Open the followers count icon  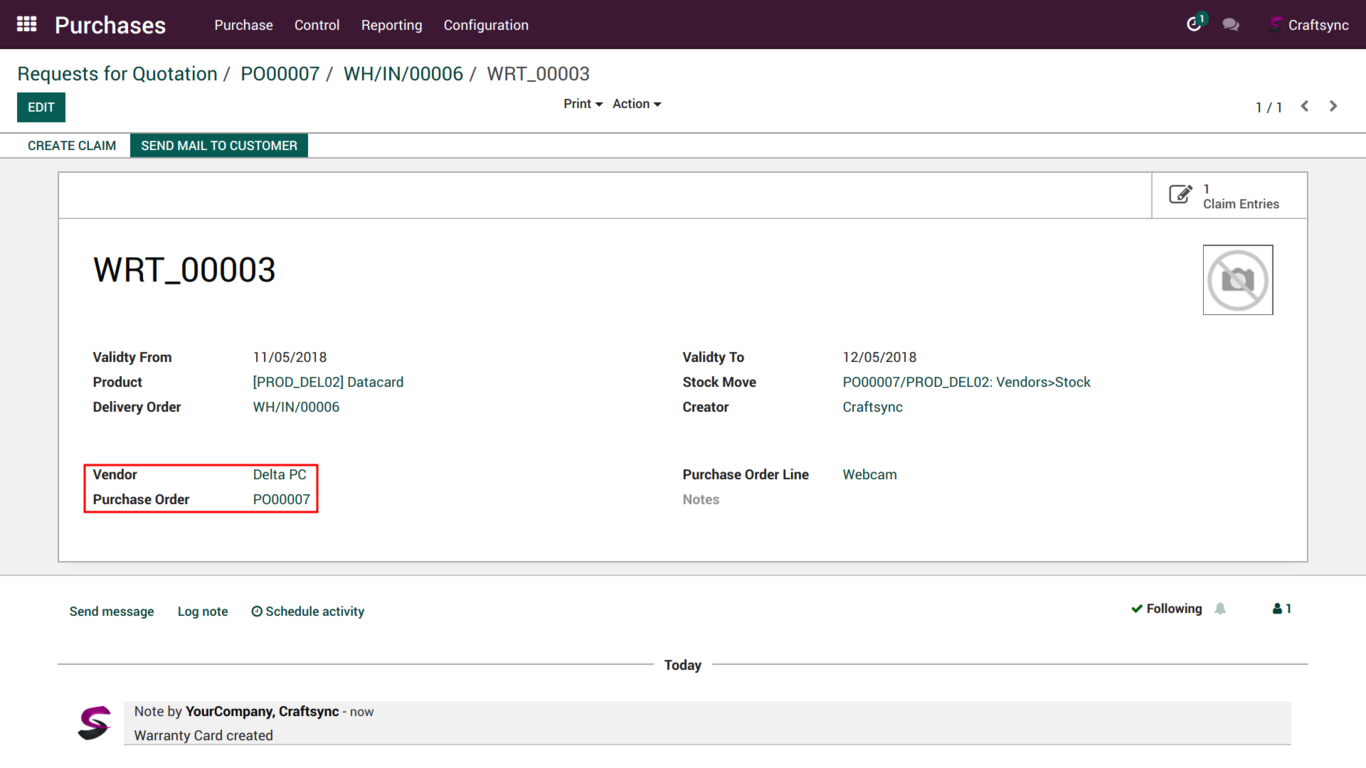(x=1282, y=609)
